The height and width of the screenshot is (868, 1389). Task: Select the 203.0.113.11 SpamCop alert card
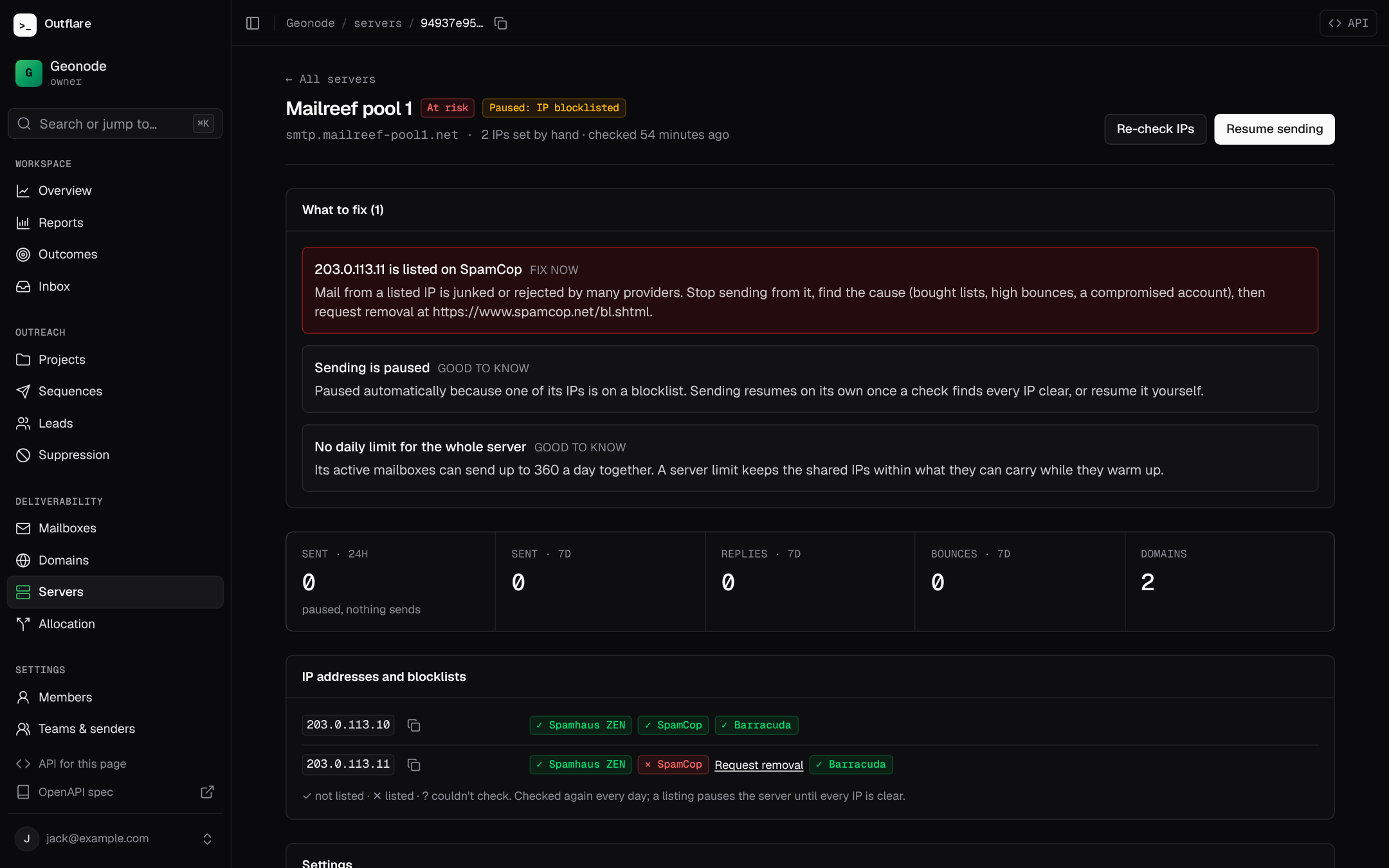810,291
